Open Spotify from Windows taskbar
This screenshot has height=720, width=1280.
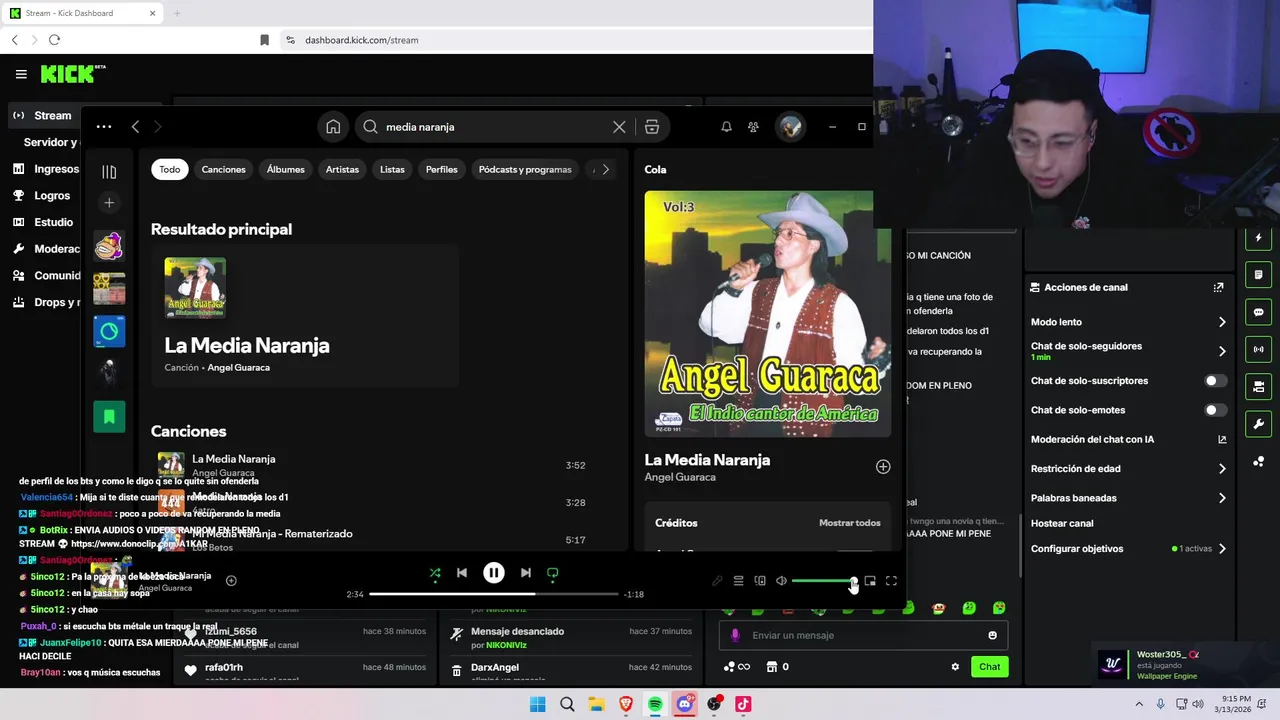[655, 704]
